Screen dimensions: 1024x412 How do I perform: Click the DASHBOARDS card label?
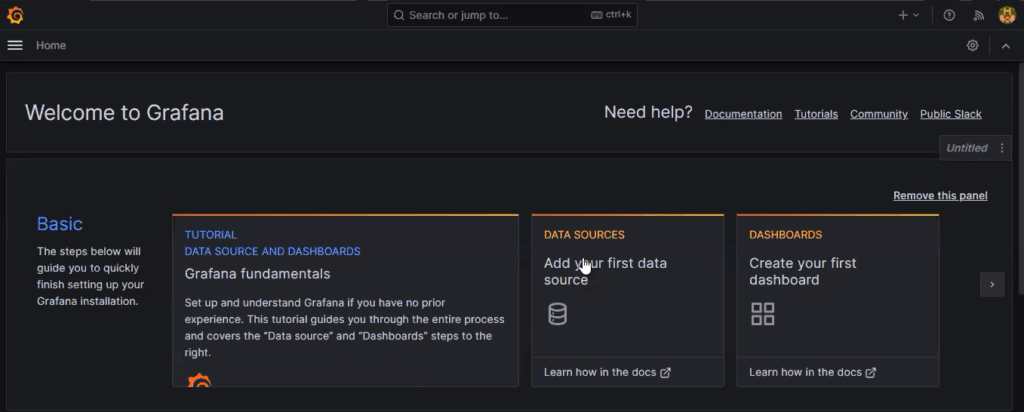click(785, 234)
